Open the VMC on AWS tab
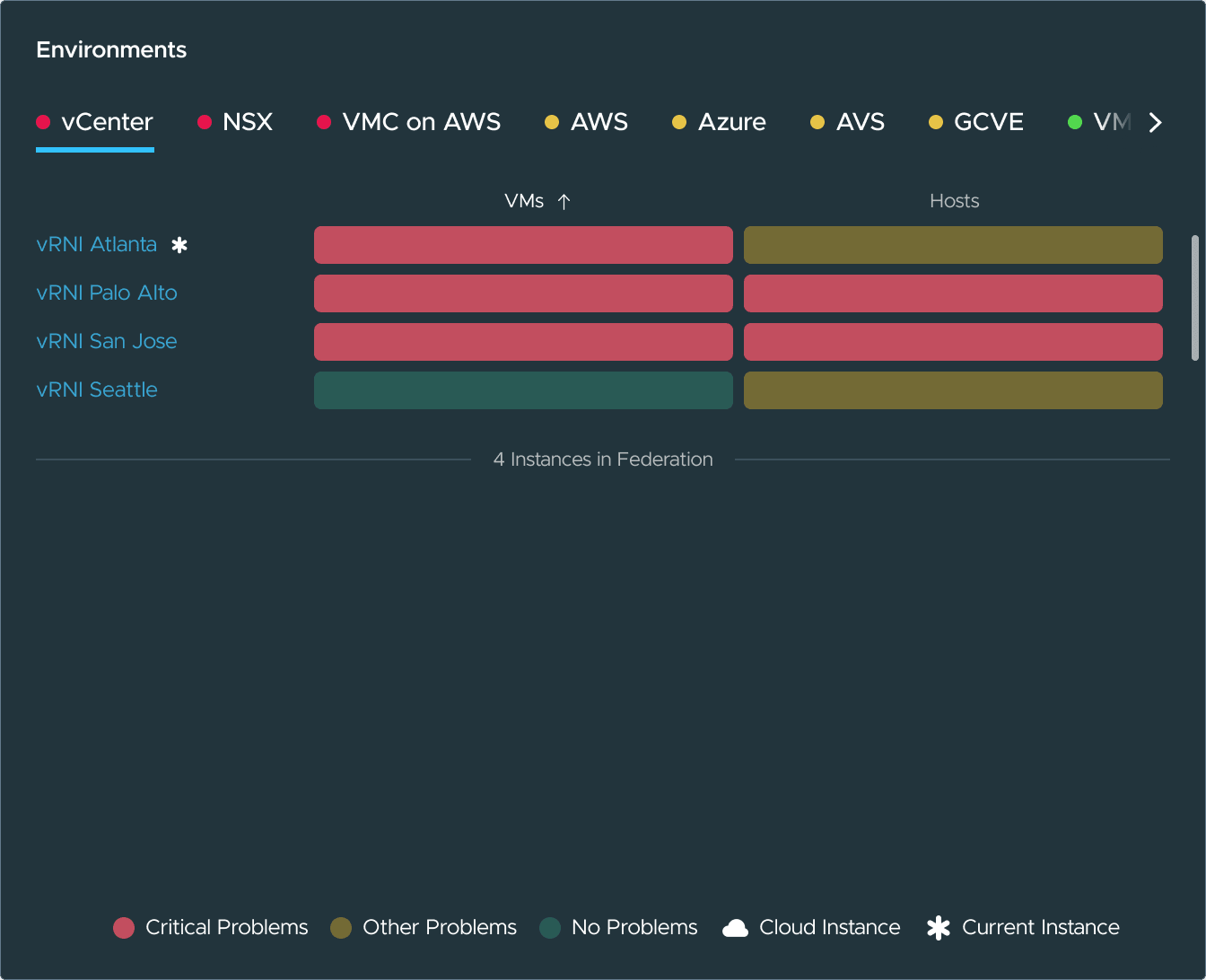 [409, 122]
